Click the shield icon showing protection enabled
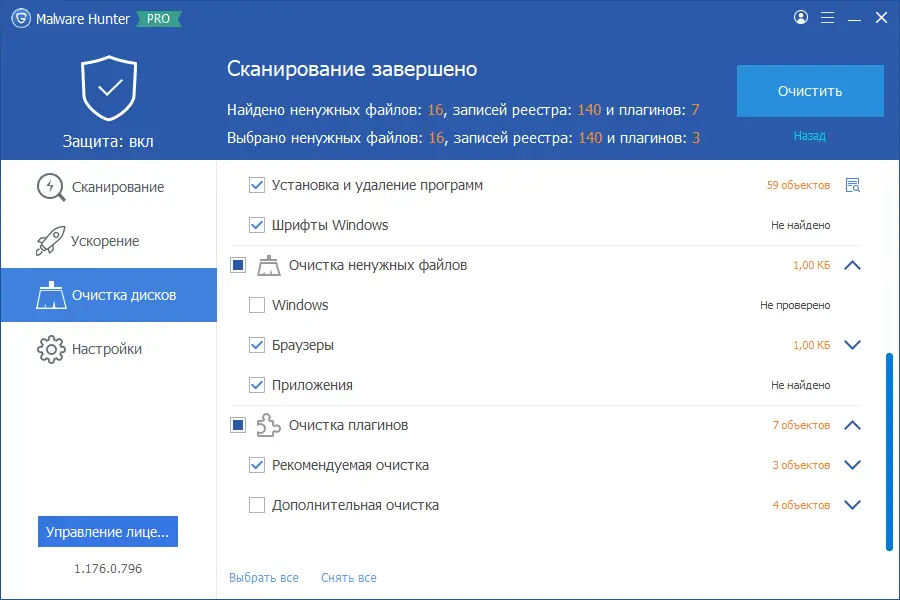 click(x=107, y=88)
